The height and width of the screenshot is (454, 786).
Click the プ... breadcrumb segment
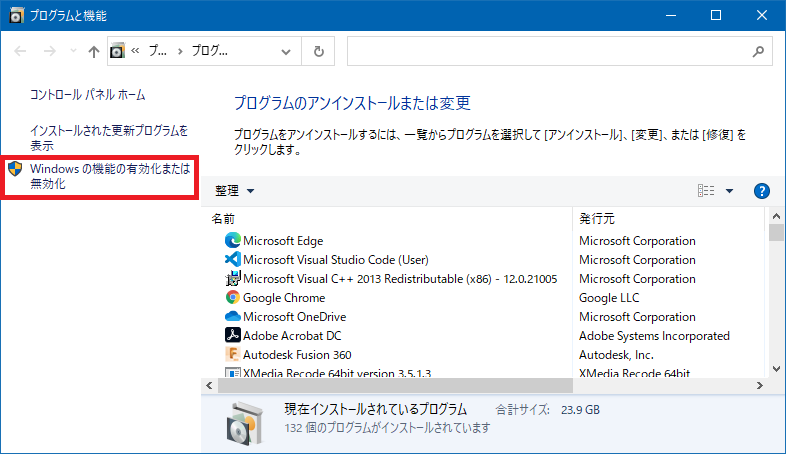point(157,51)
